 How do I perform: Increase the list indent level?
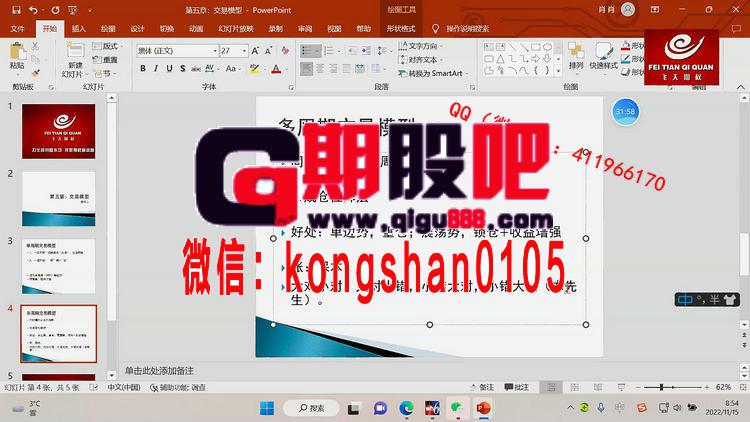[366, 51]
